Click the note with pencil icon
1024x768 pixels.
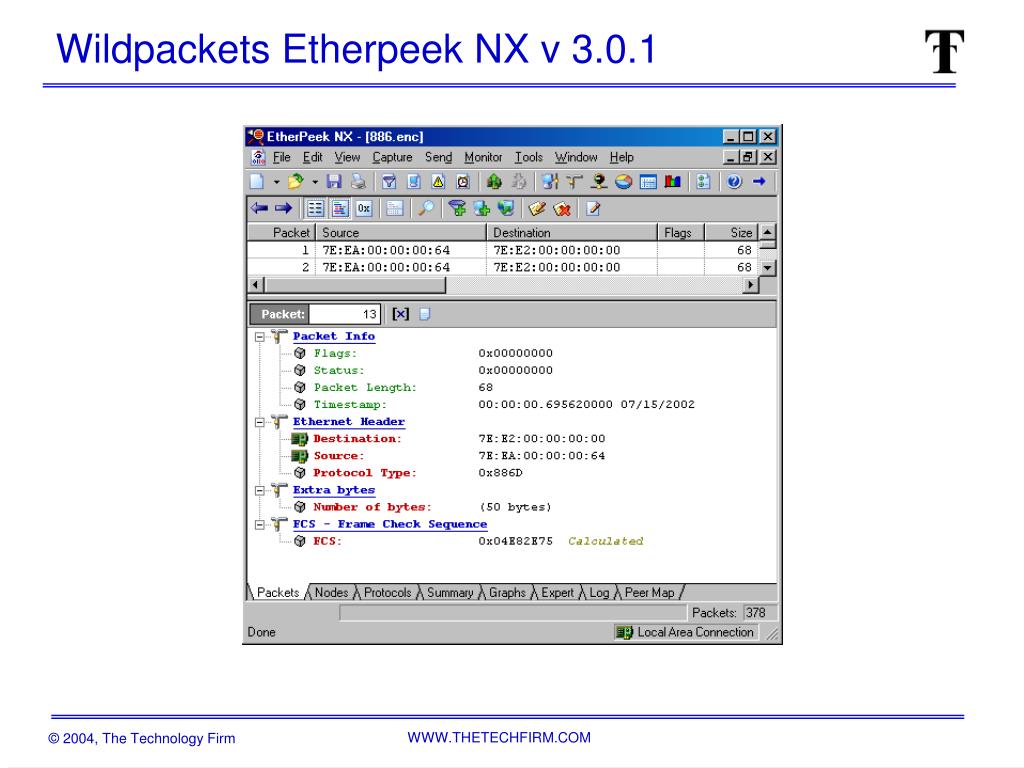[x=537, y=208]
